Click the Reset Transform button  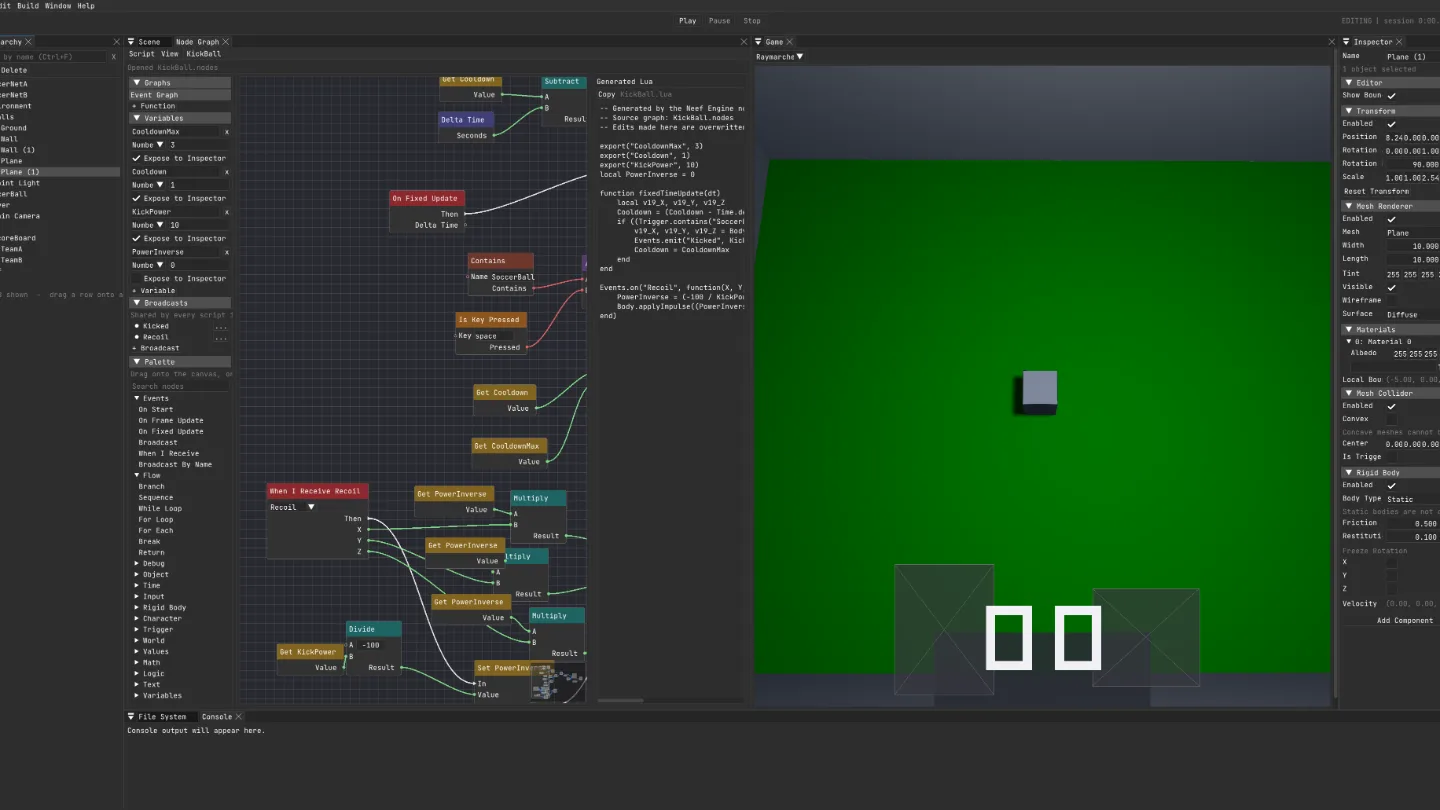[x=1377, y=191]
